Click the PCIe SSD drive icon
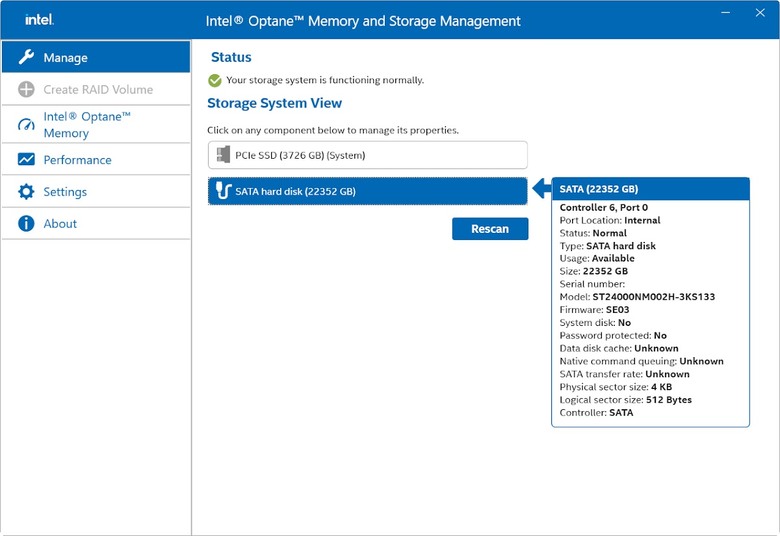This screenshot has height=536, width=780. pyautogui.click(x=223, y=155)
